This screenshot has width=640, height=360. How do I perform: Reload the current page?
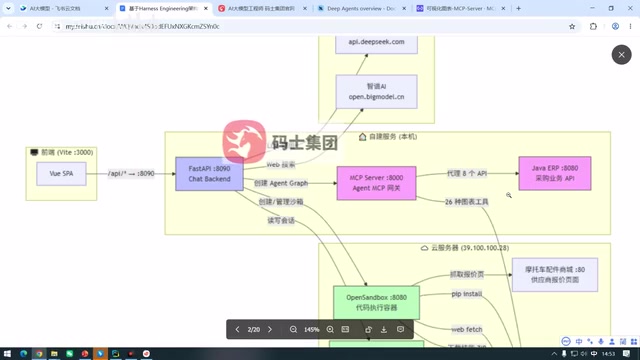pos(39,26)
